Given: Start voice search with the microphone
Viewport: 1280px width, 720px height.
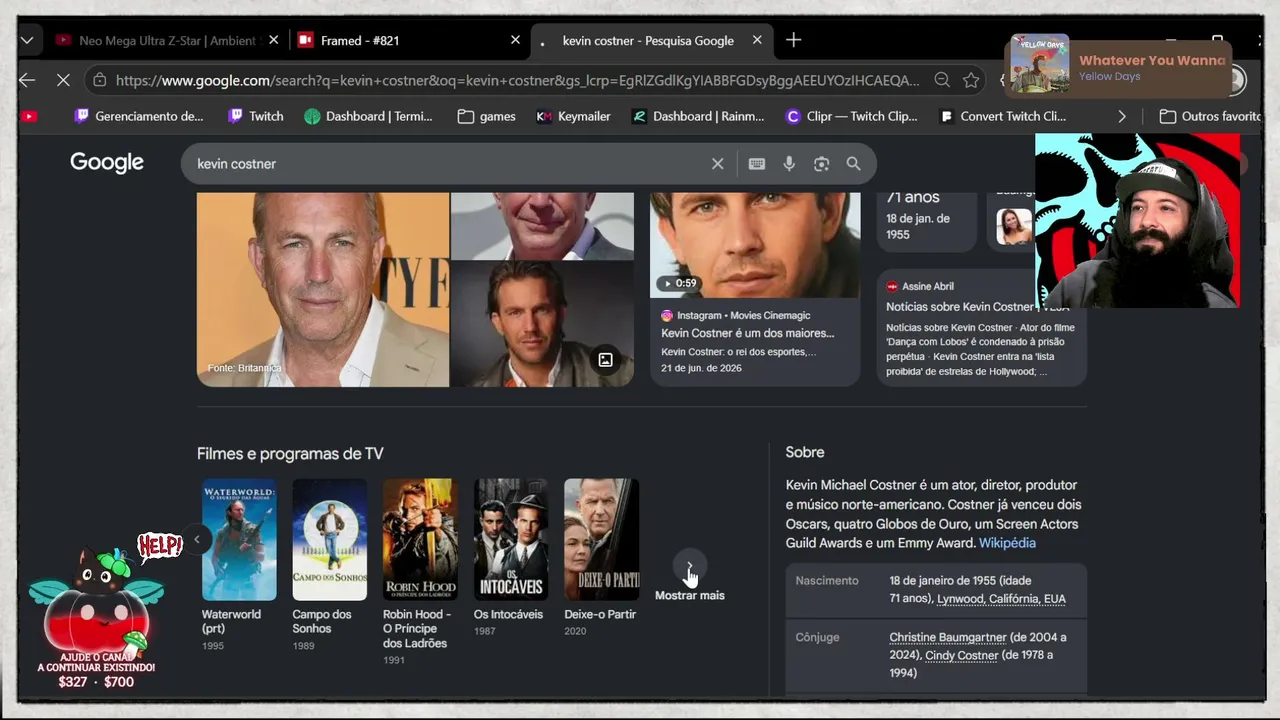Looking at the screenshot, I should pos(789,164).
